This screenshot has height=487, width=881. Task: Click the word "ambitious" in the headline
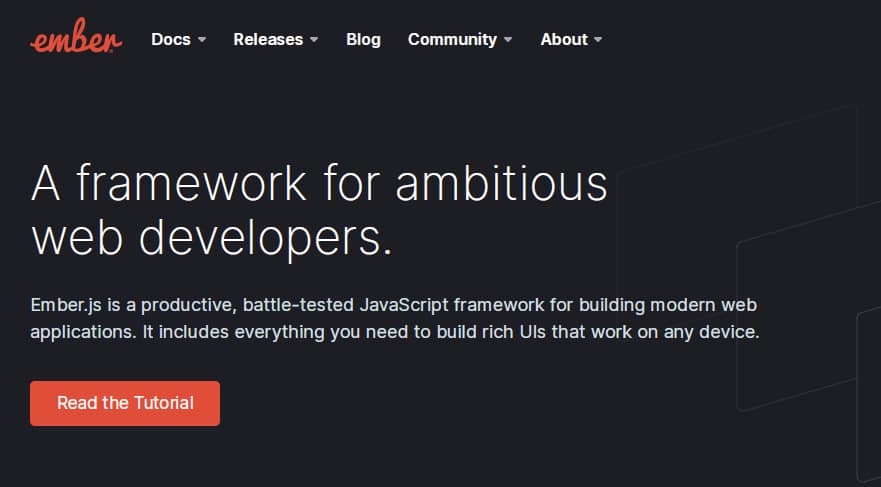pyautogui.click(x=500, y=183)
